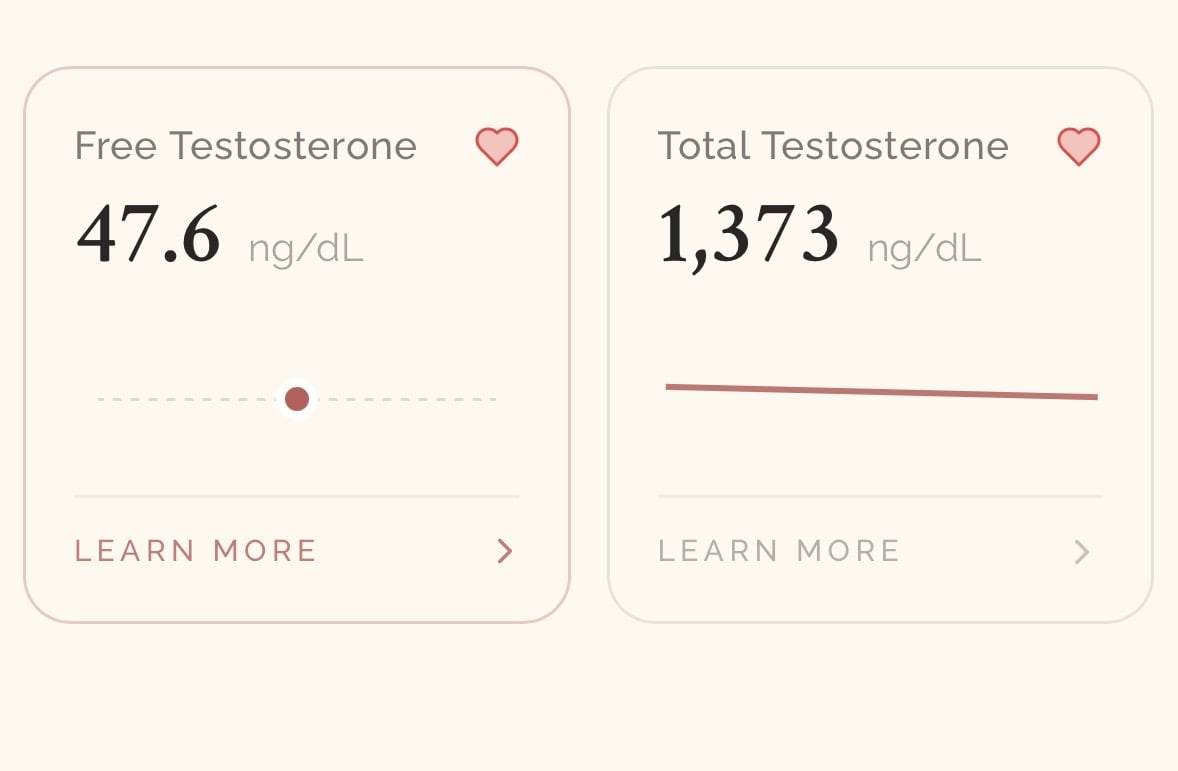
Task: Open Learn More under Total Testosterone
Action: [x=778, y=551]
